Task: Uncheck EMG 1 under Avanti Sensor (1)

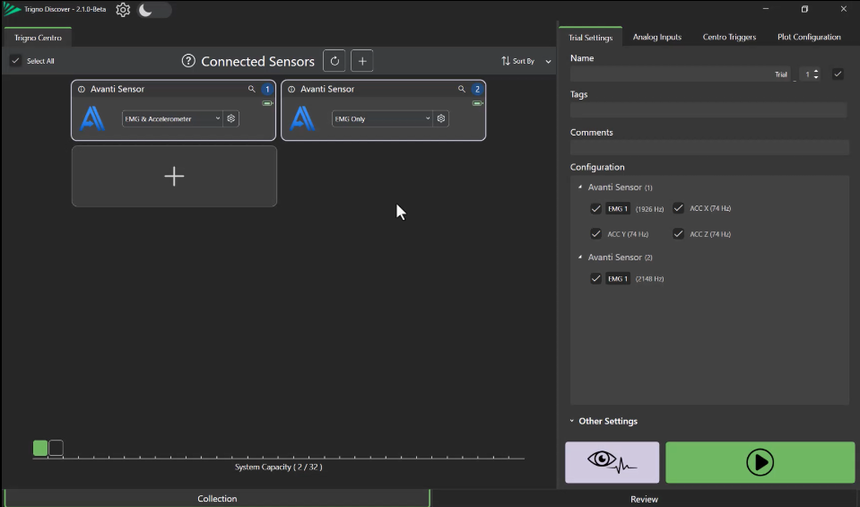Action: tap(596, 209)
